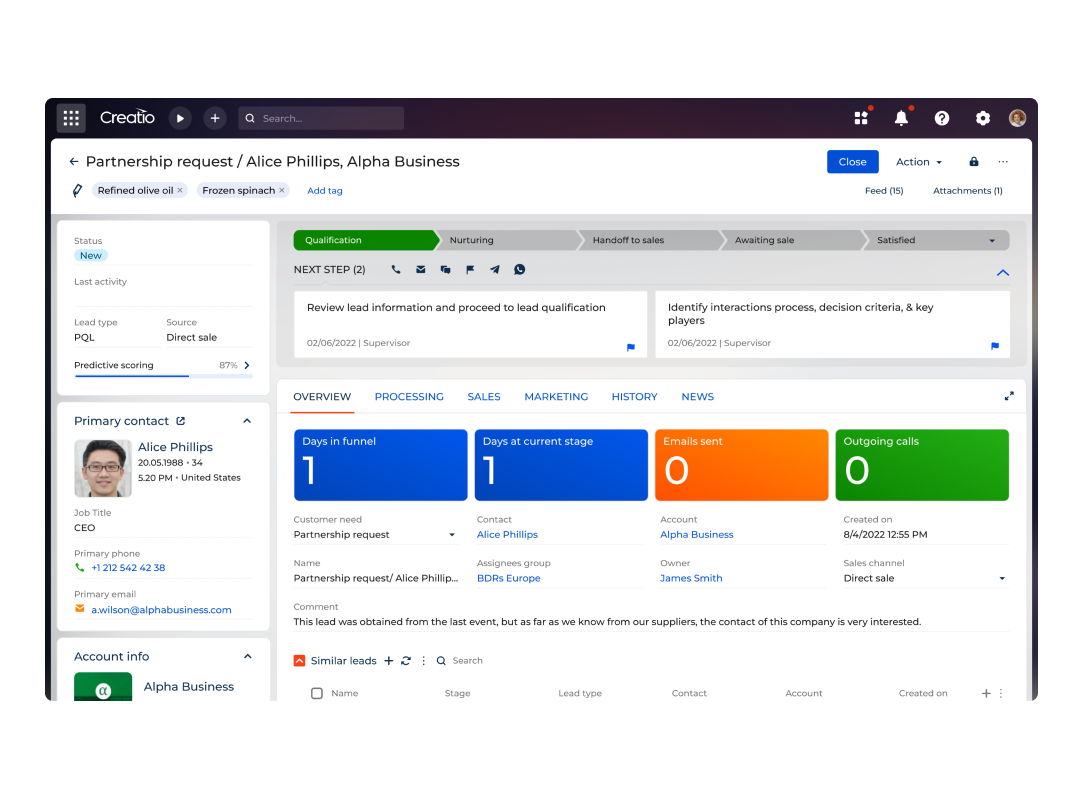The width and height of the screenshot is (1082, 800).
Task: Click the WhatsApp icon in Next Step row
Action: tap(519, 269)
